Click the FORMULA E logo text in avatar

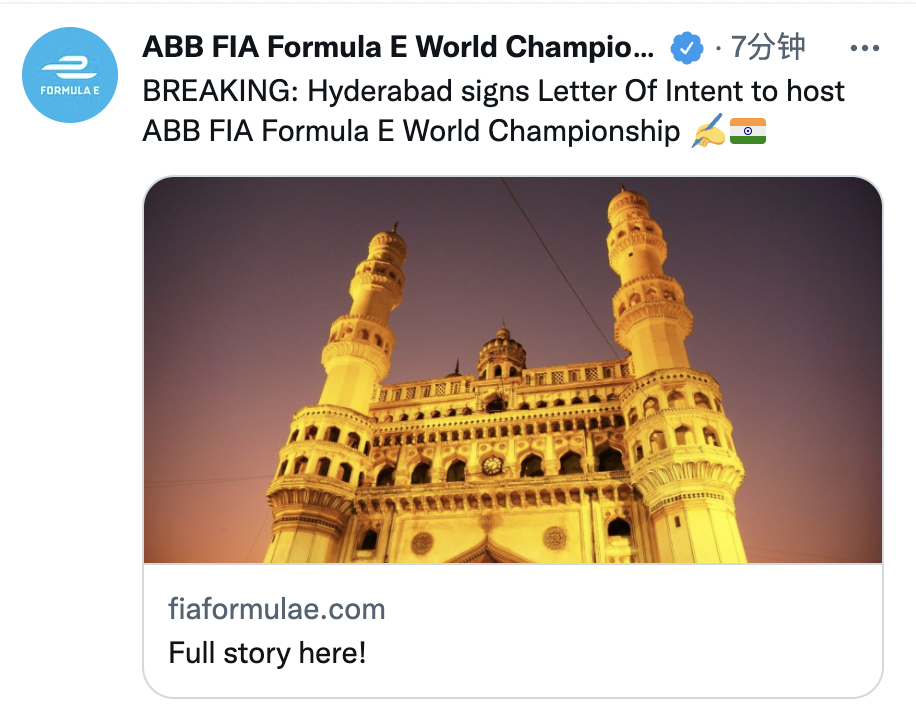(x=70, y=91)
